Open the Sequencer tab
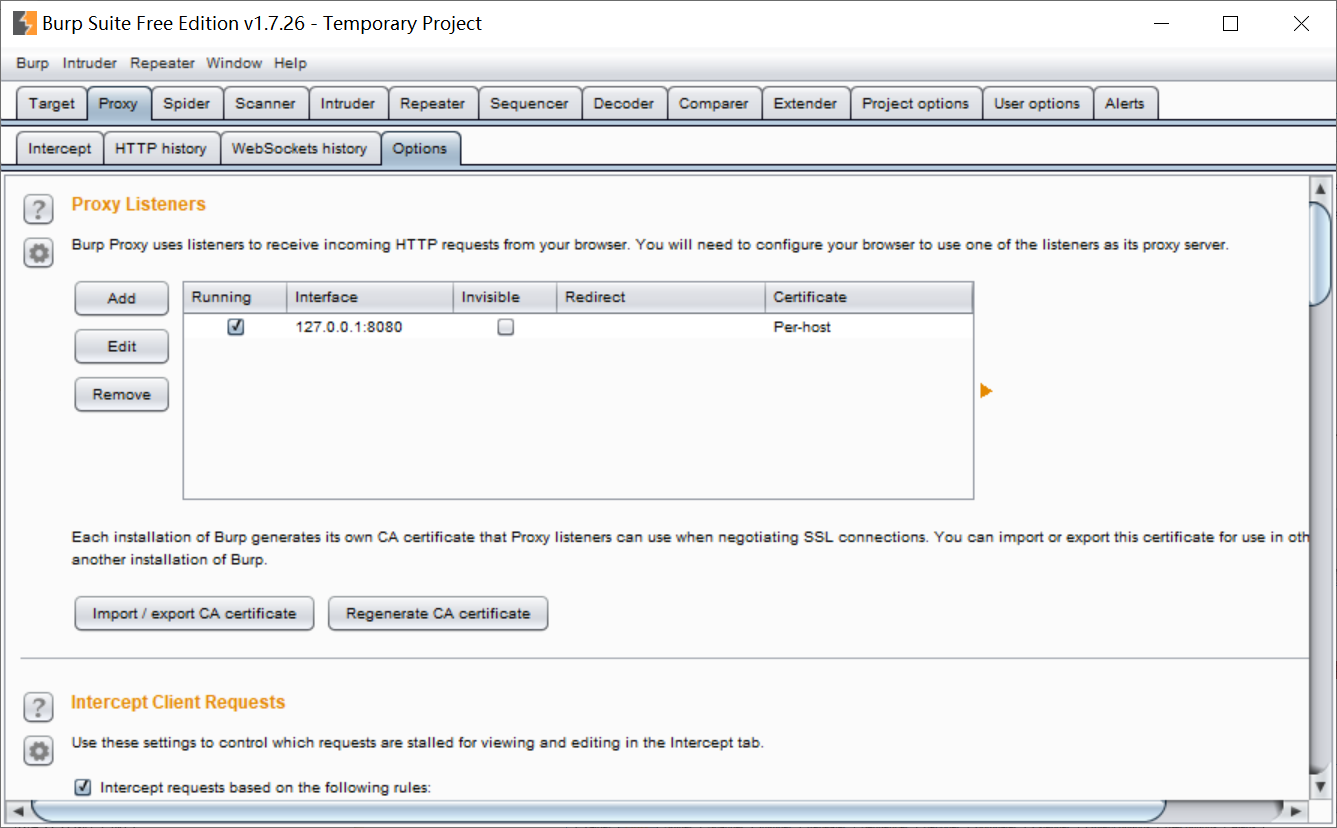This screenshot has height=828, width=1337. pos(529,103)
